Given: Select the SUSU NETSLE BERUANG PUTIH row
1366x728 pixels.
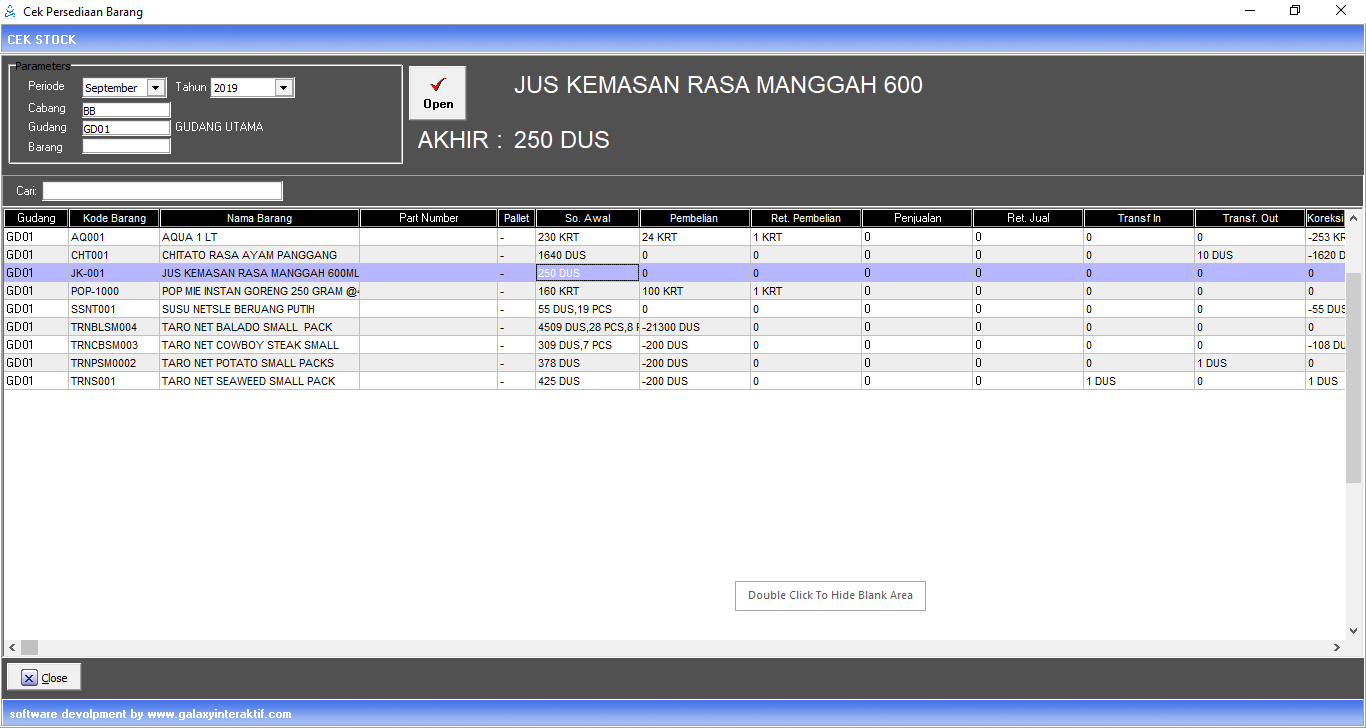Looking at the screenshot, I should (259, 309).
